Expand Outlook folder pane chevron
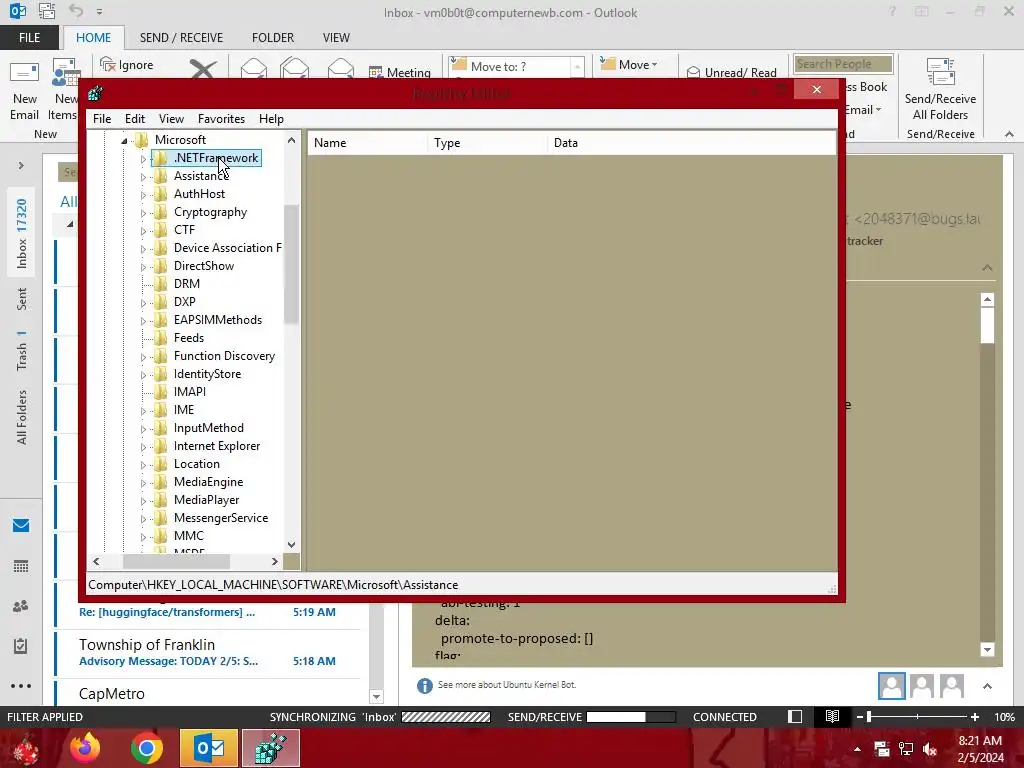 click(21, 166)
